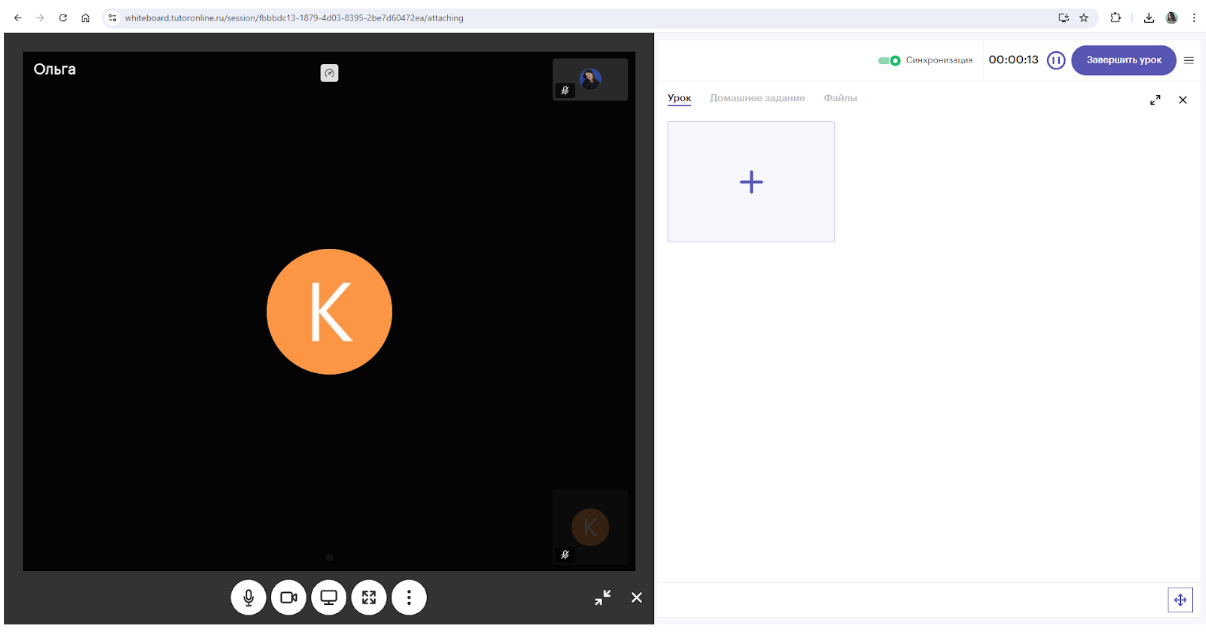The width and height of the screenshot is (1206, 633).
Task: Minimize the video panel with the inward arrows
Action: coord(603,597)
